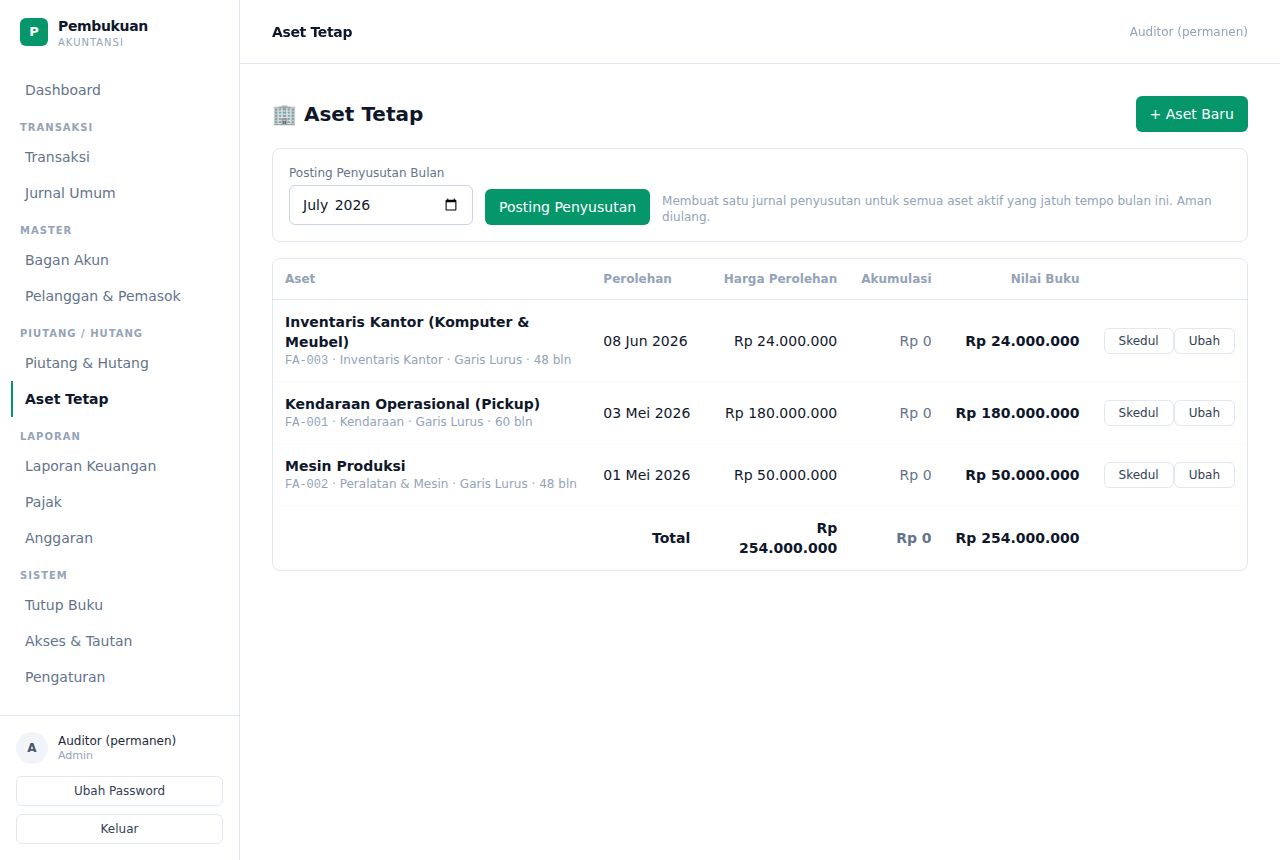Click the Perolehan column header
The image size is (1280, 860).
pos(637,279)
